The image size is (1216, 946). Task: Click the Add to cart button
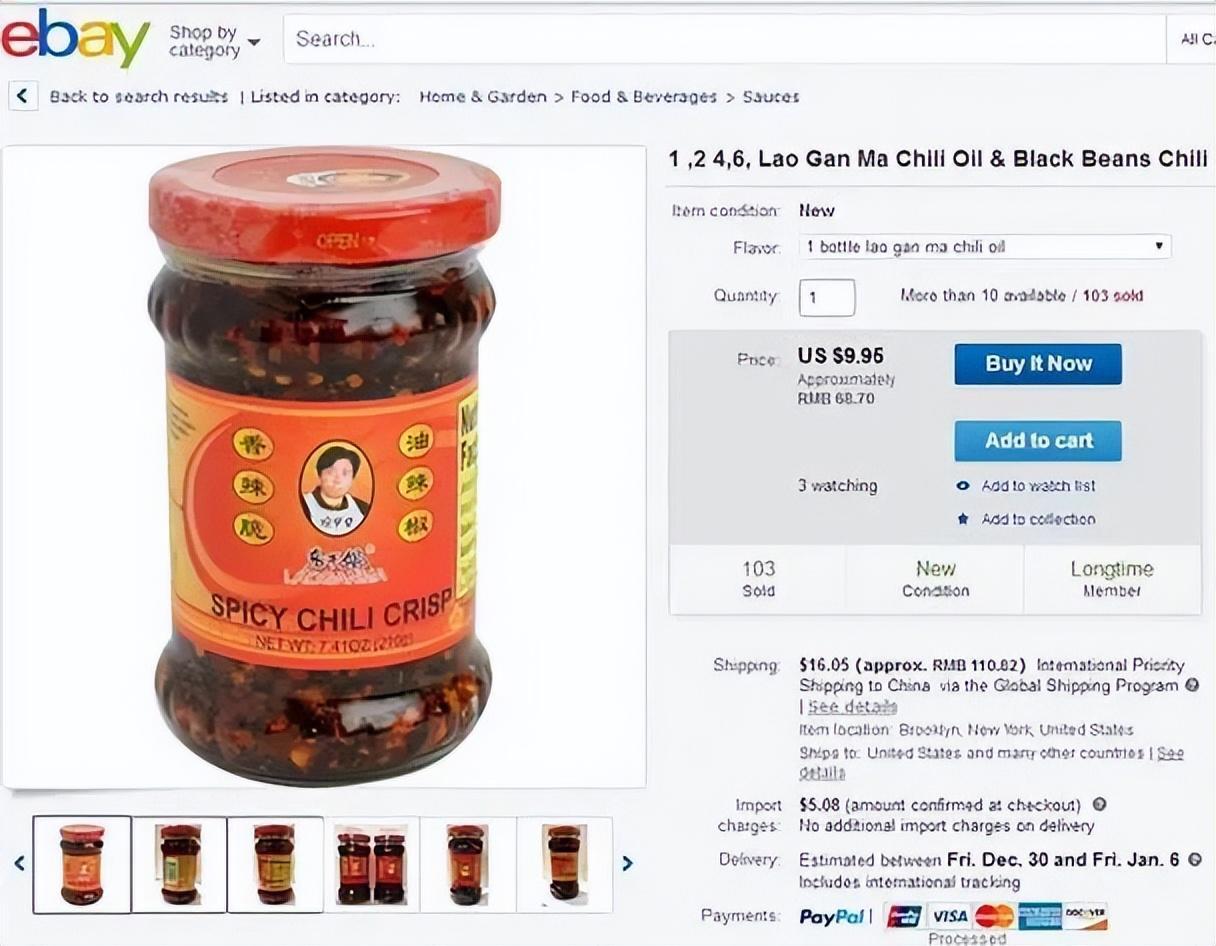1038,440
